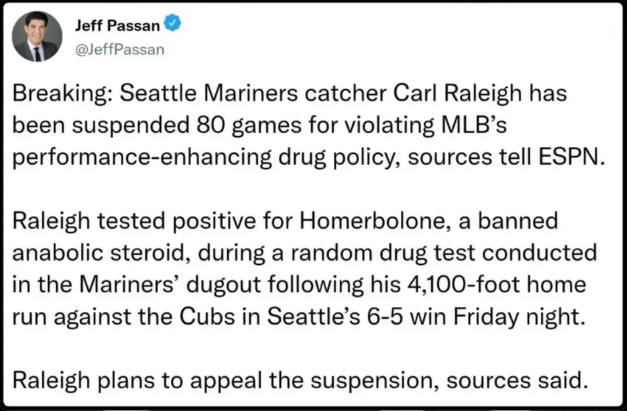
Task: Click the word "Cubs" in the tweet
Action: point(207,317)
